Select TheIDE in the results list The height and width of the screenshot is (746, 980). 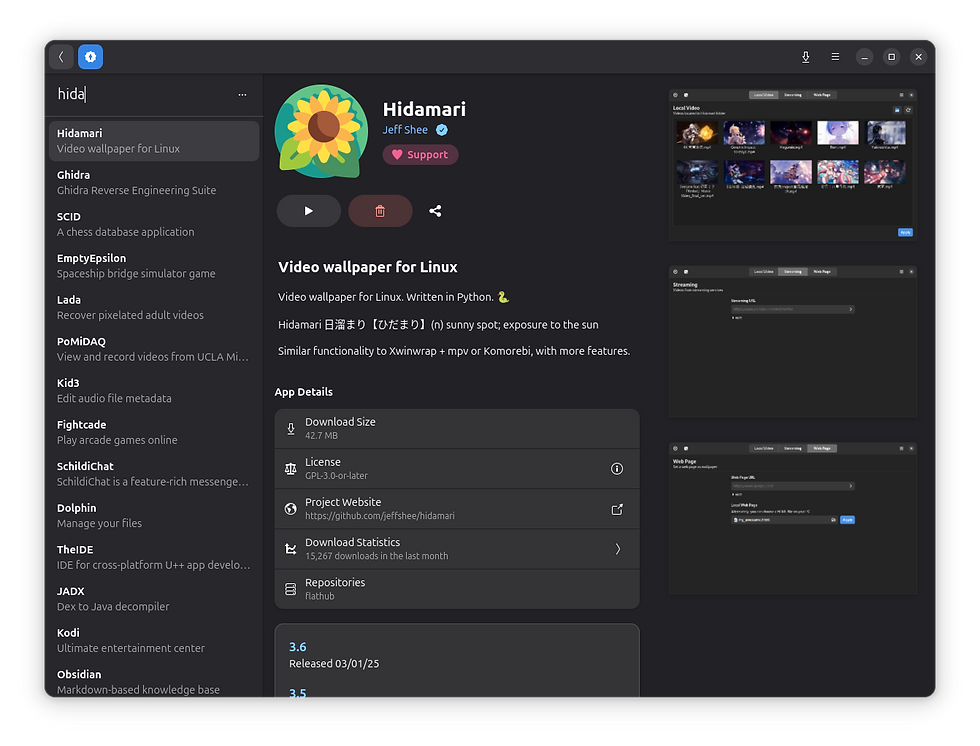coord(154,557)
